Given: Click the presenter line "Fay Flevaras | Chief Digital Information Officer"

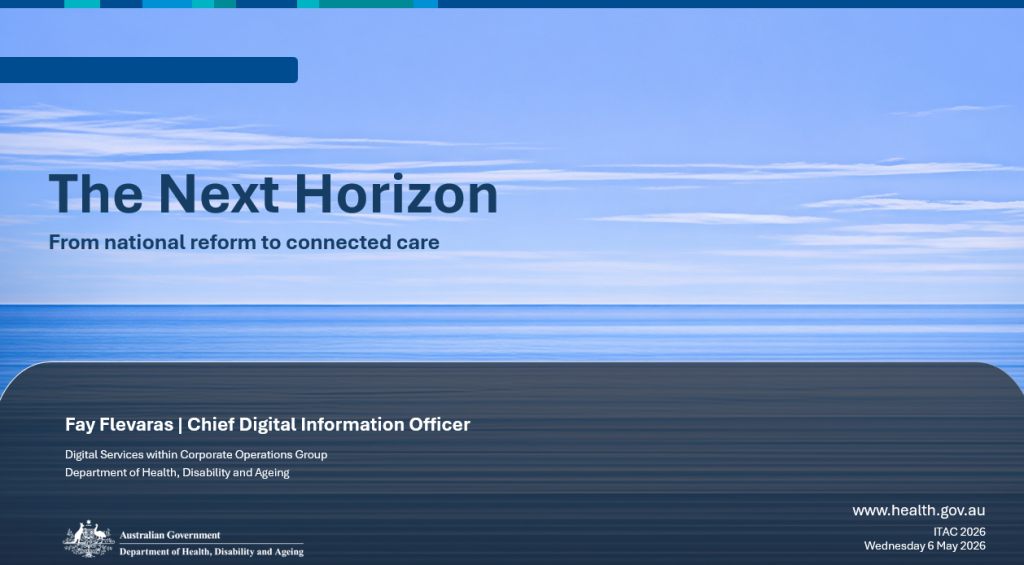Looking at the screenshot, I should click(267, 425).
